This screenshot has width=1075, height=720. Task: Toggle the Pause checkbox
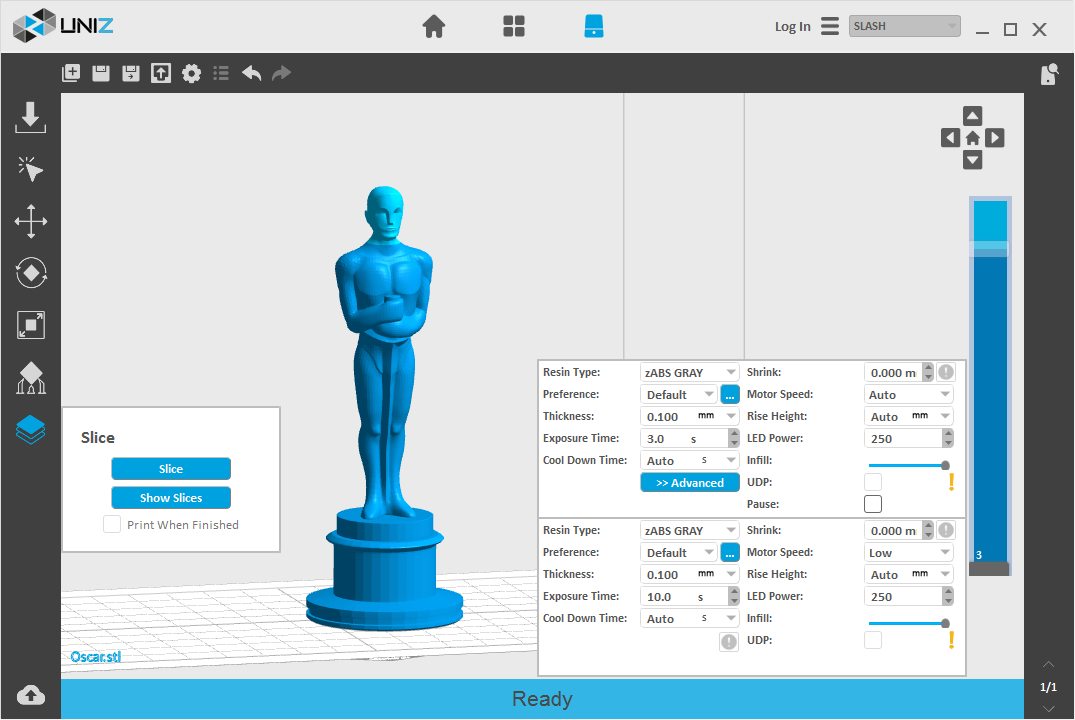[x=873, y=504]
